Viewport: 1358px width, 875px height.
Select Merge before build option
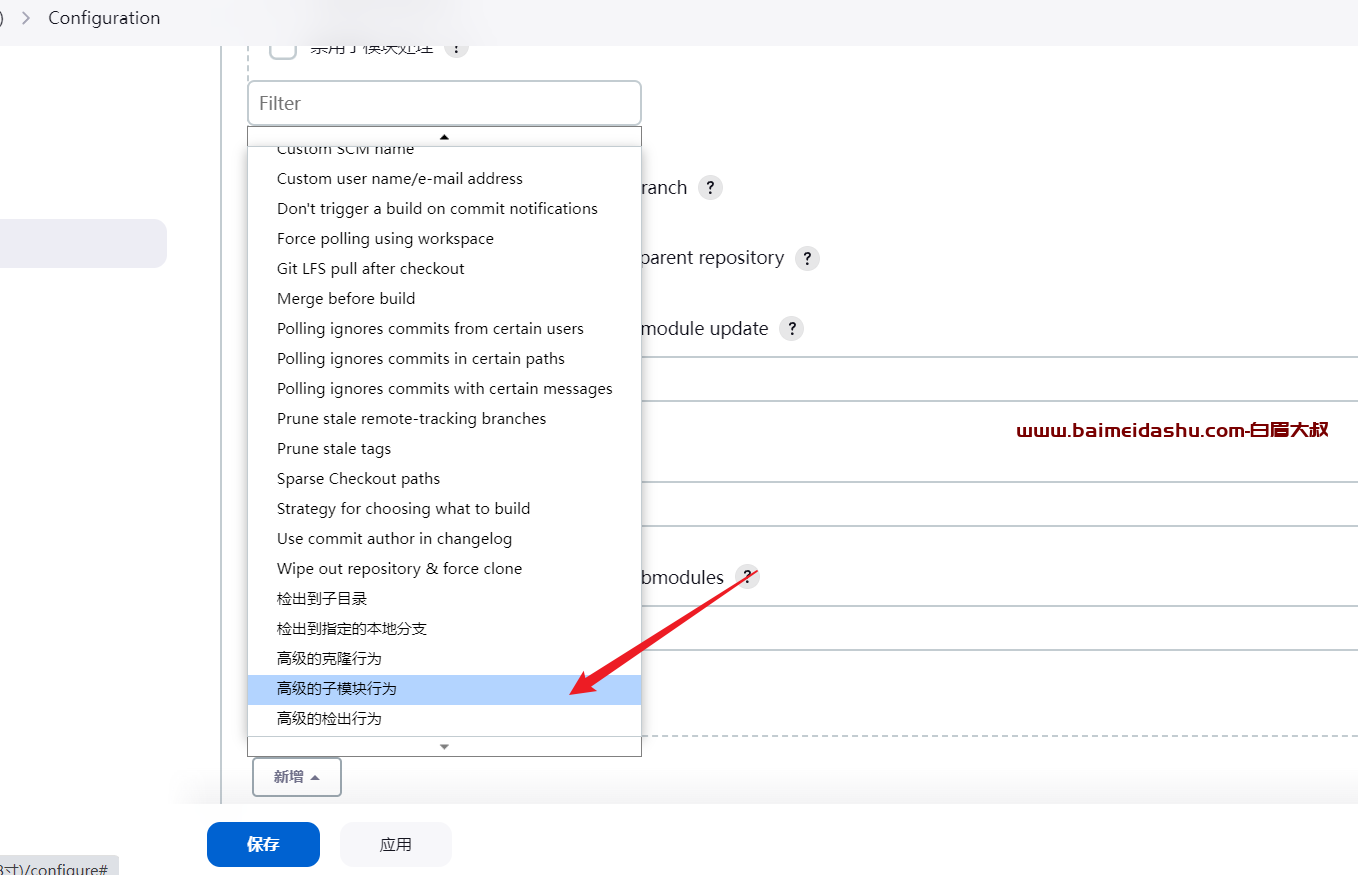(x=444, y=299)
